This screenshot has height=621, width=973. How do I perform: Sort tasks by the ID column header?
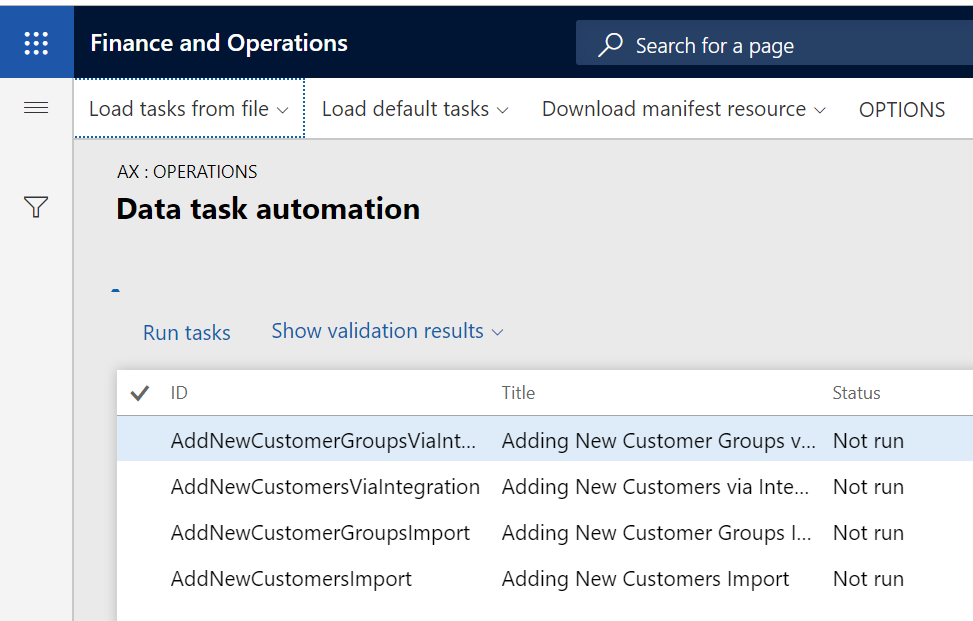(x=180, y=393)
